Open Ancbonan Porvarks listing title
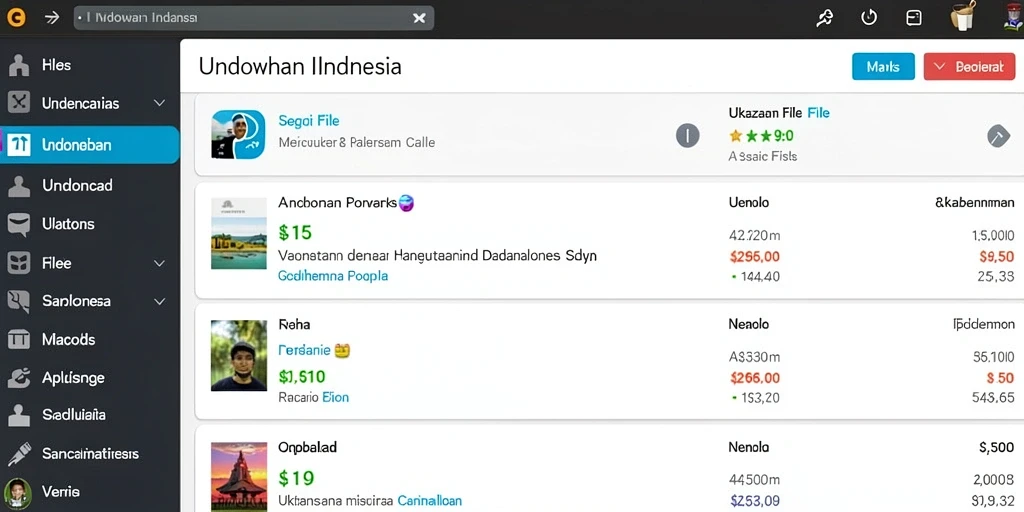The width and height of the screenshot is (1024, 512). pyautogui.click(x=338, y=203)
